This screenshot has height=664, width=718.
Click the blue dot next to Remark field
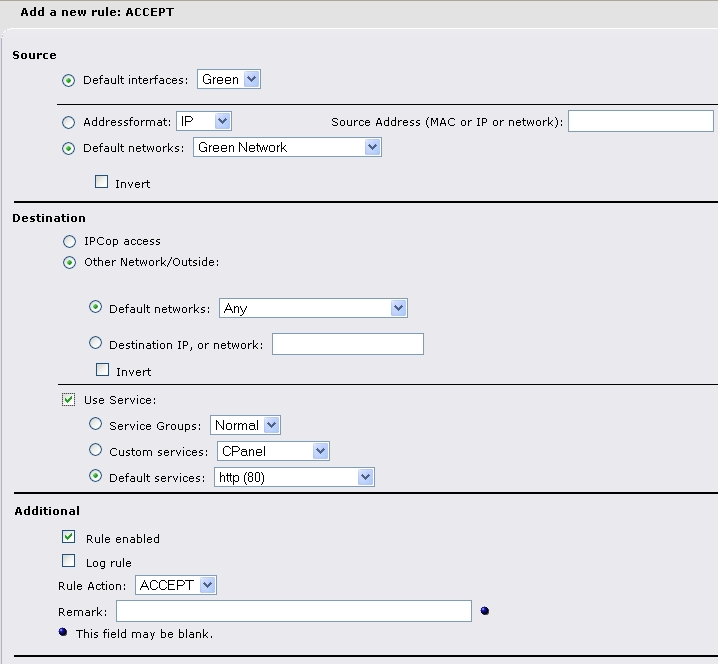click(x=484, y=611)
